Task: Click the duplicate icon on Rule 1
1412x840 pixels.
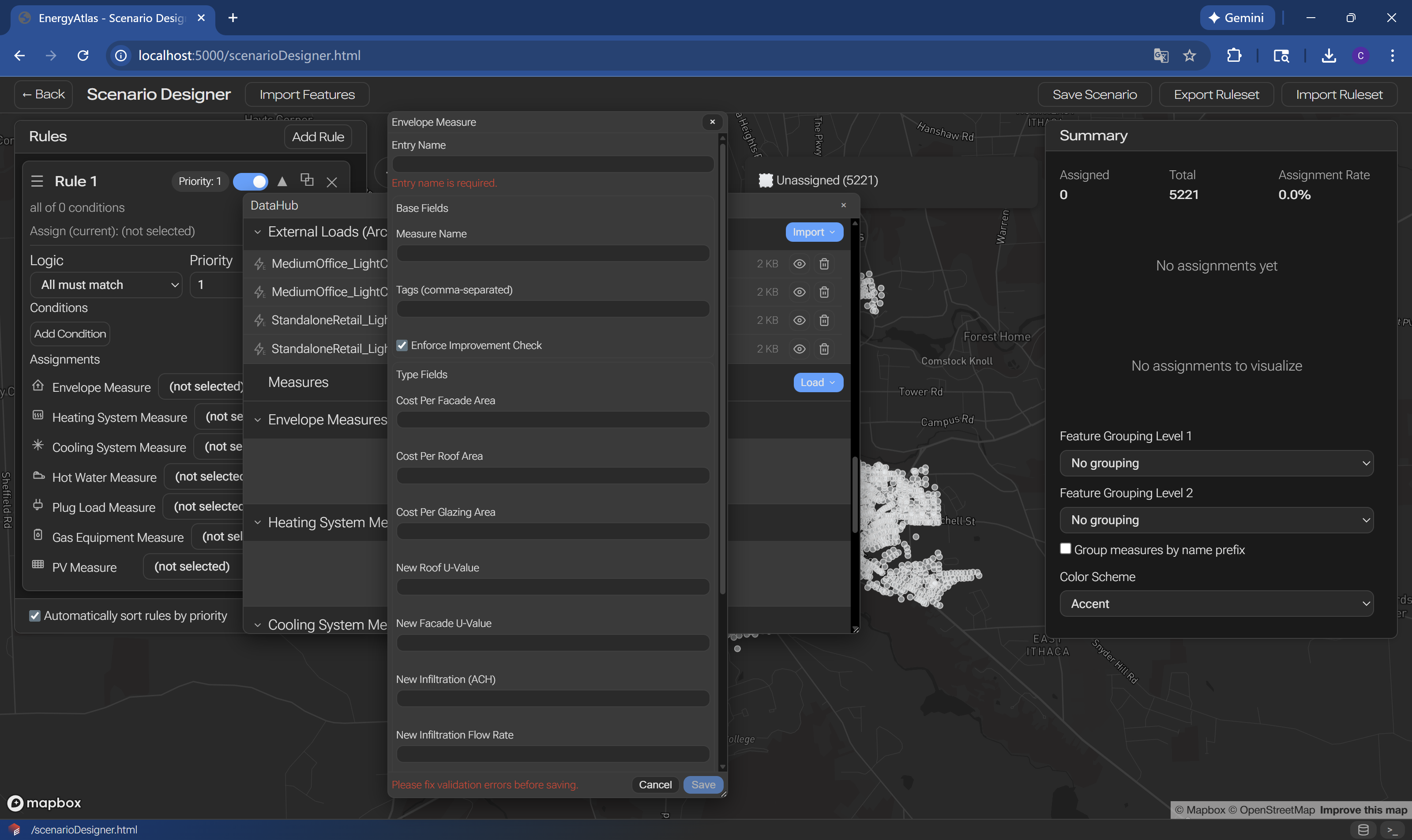Action: [x=307, y=180]
